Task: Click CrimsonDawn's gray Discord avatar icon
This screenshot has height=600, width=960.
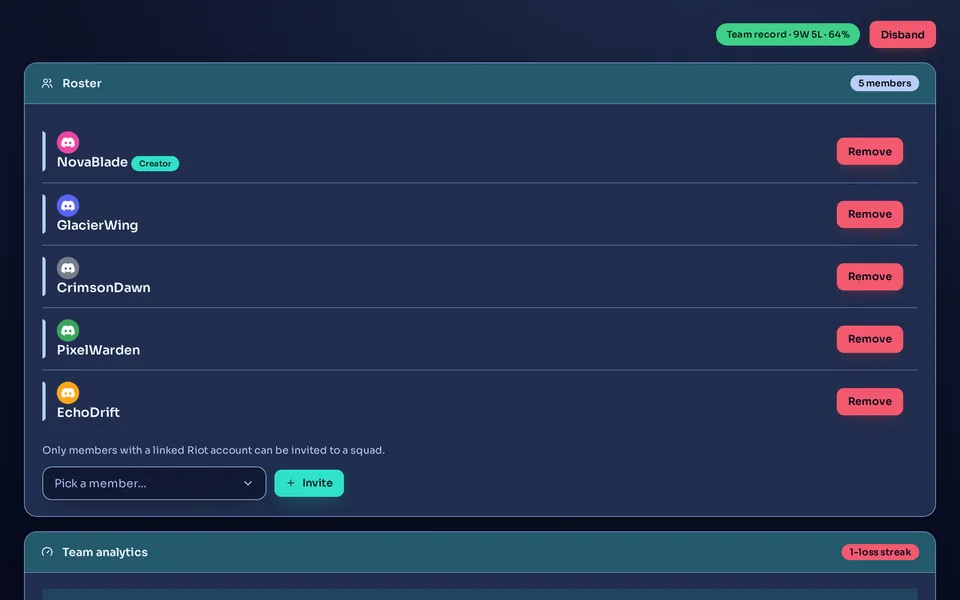Action: pyautogui.click(x=68, y=268)
